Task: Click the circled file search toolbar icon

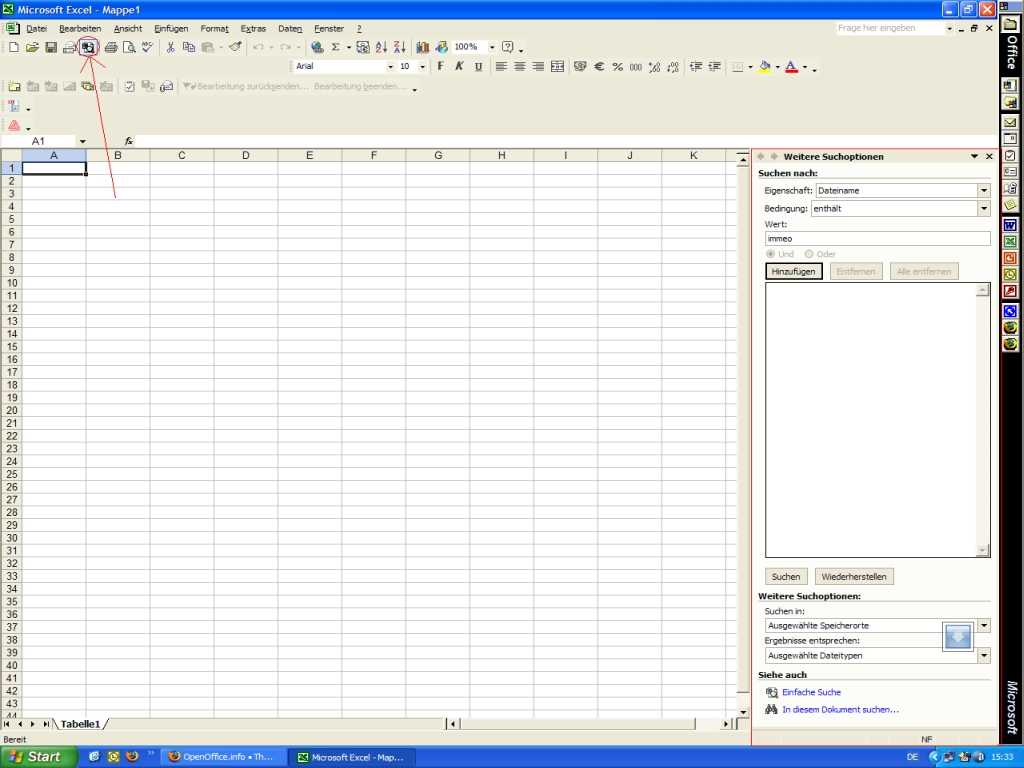Action: 88,47
